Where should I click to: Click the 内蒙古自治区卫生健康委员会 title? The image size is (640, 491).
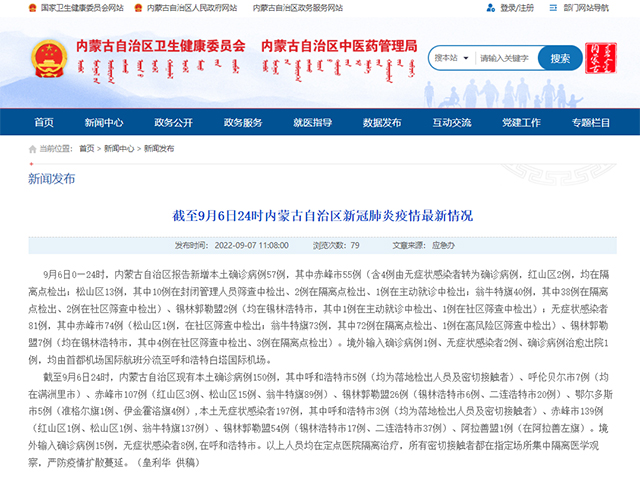point(161,46)
